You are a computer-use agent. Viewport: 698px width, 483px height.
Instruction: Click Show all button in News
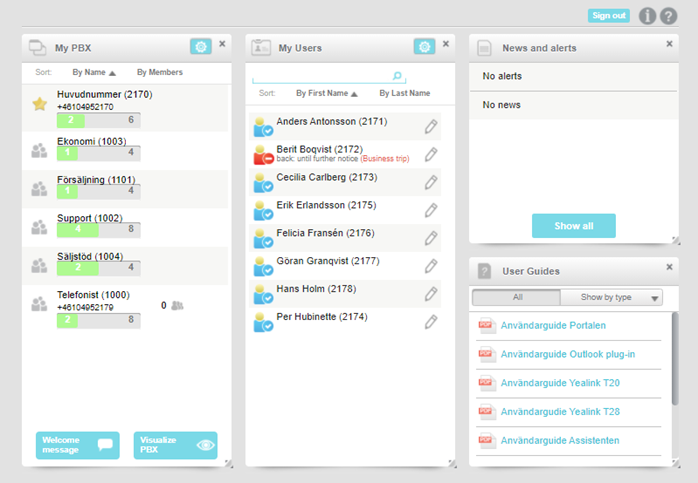(x=573, y=226)
